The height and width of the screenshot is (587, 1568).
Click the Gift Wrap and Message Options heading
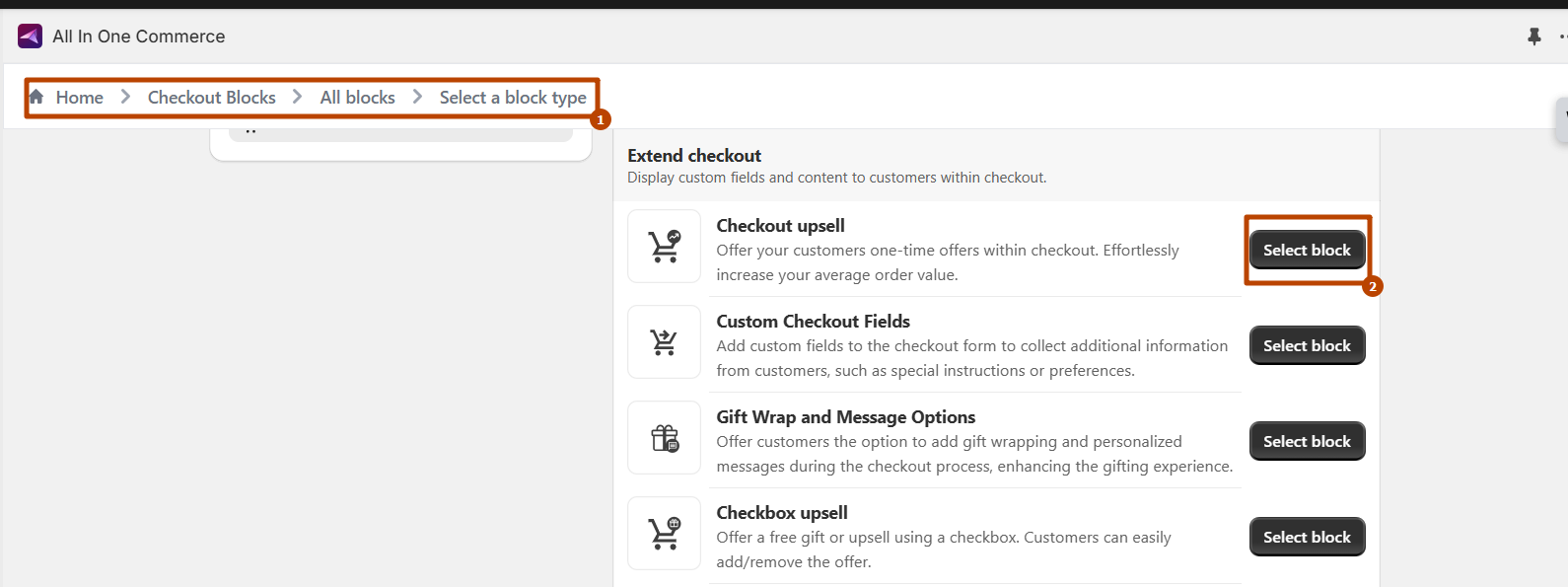coord(845,417)
